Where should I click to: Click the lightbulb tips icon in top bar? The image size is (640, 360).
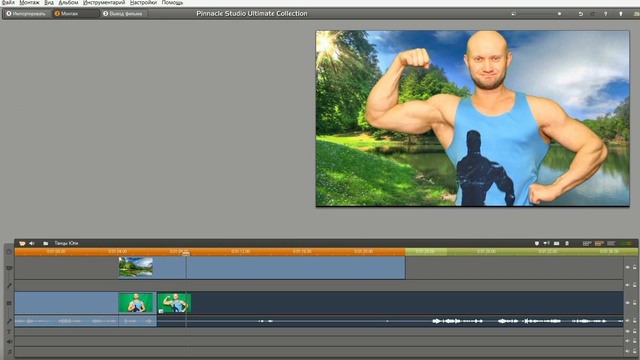coord(621,14)
